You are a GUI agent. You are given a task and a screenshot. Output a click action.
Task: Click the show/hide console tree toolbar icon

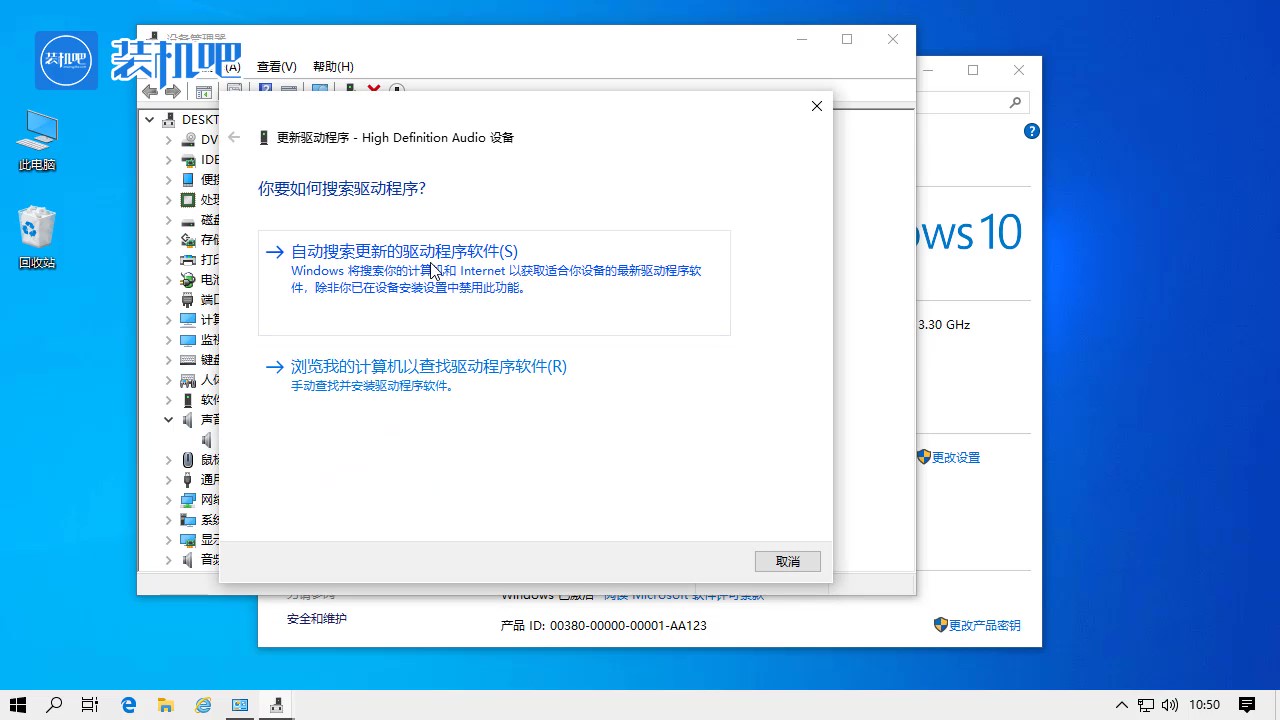click(204, 92)
